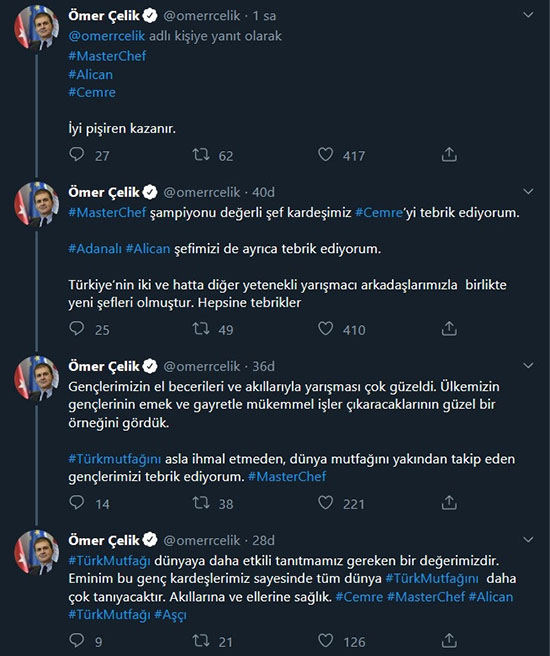Open the #Adanalı hashtag link

[x=95, y=249]
